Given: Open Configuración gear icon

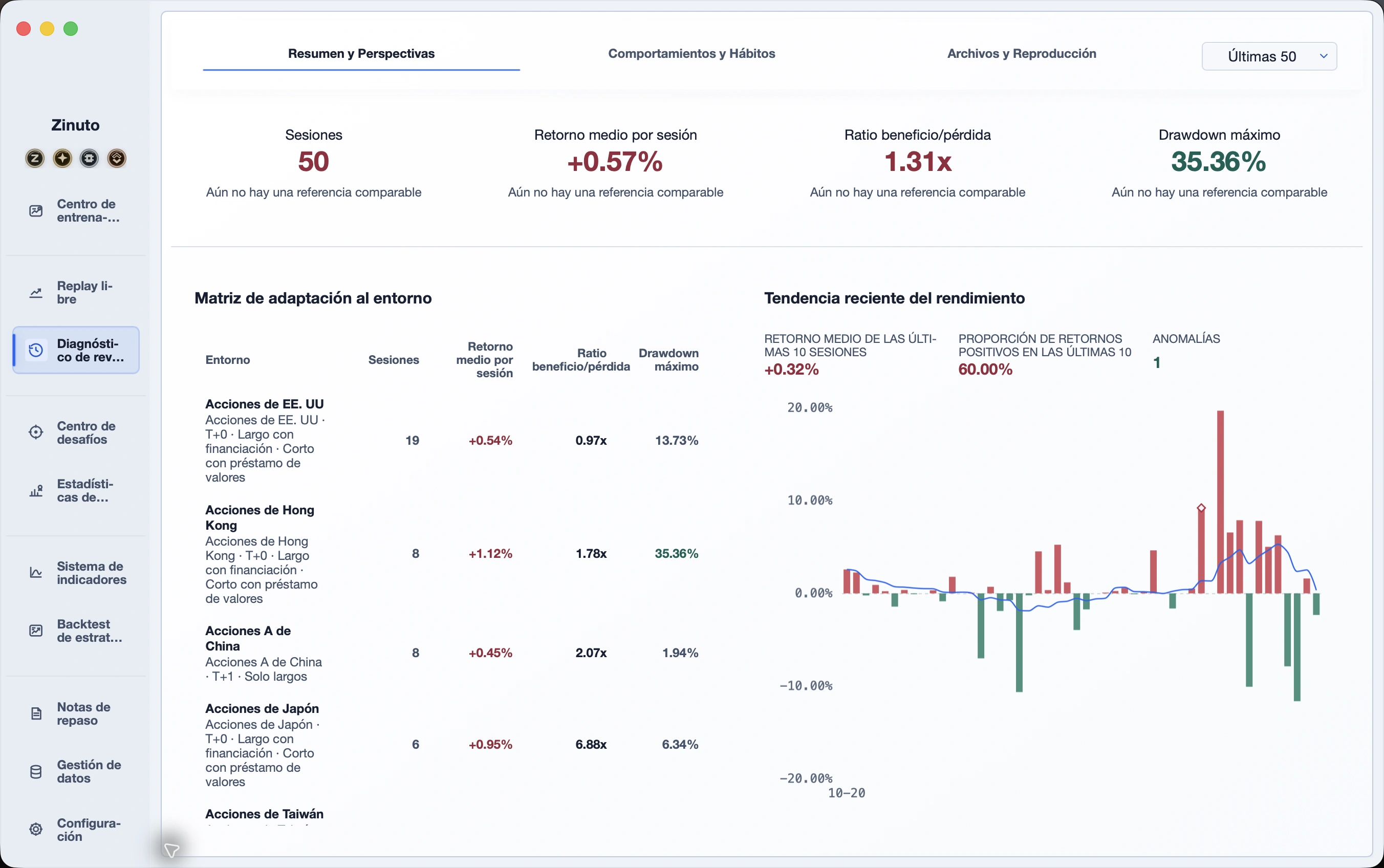Looking at the screenshot, I should click(x=36, y=830).
